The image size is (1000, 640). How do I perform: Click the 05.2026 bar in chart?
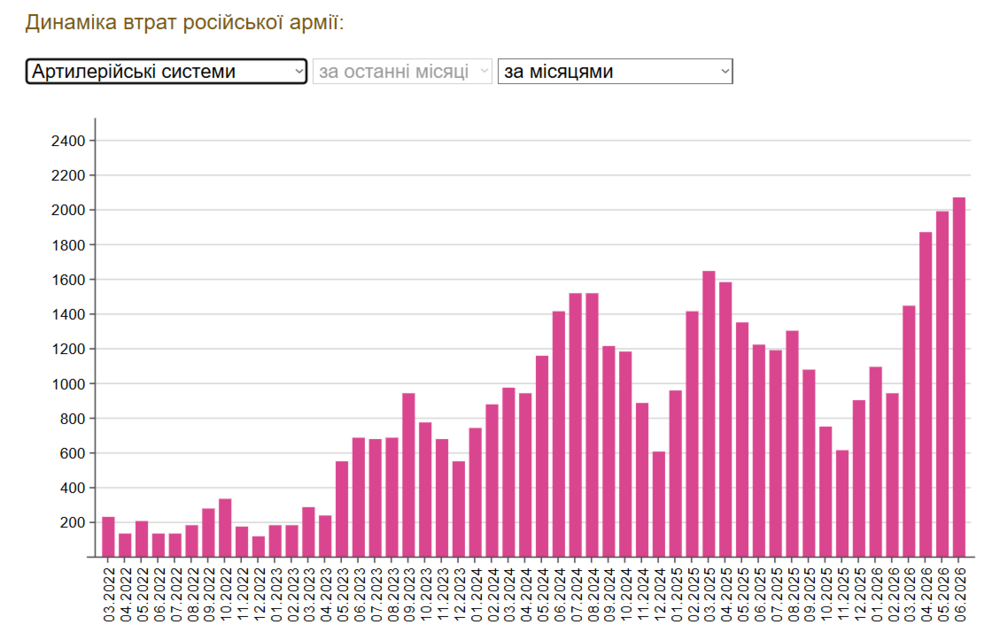pyautogui.click(x=943, y=384)
